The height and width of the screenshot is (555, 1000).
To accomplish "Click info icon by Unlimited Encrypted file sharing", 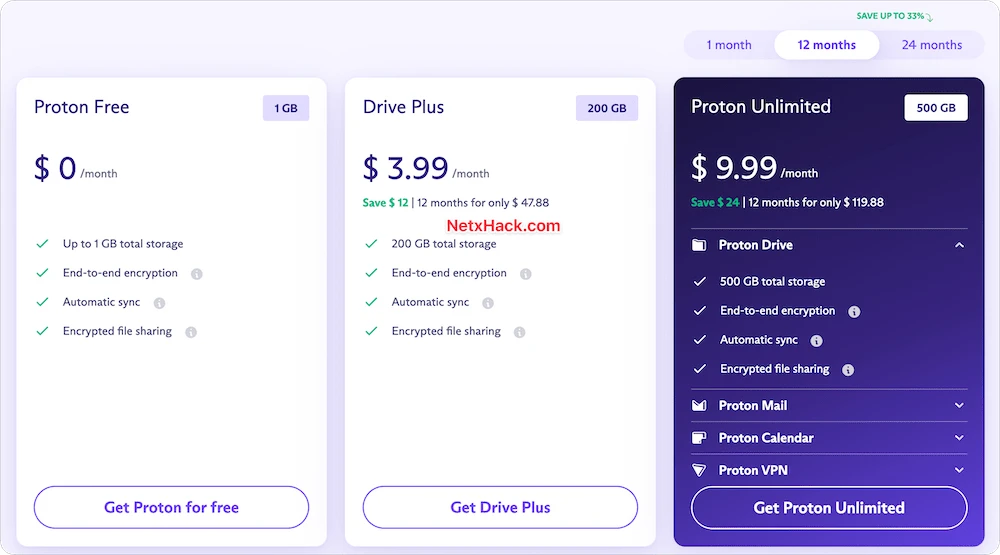I will pos(848,369).
